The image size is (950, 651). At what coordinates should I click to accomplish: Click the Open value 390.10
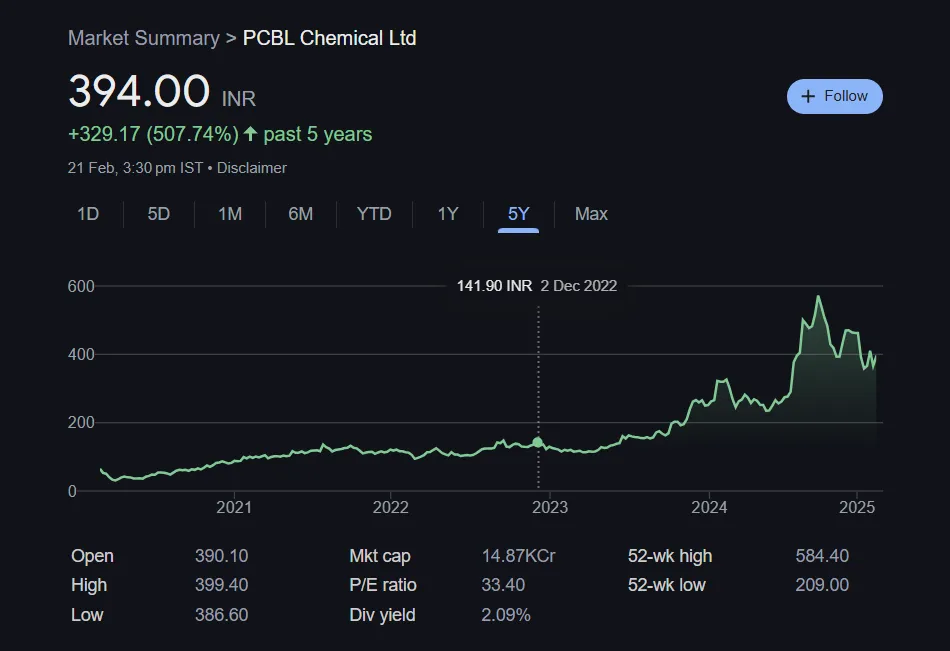click(x=221, y=556)
